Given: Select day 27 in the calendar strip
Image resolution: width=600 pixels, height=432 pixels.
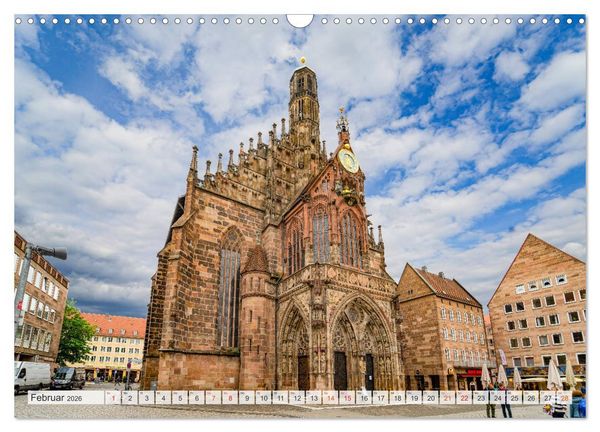Looking at the screenshot, I should tap(548, 398).
